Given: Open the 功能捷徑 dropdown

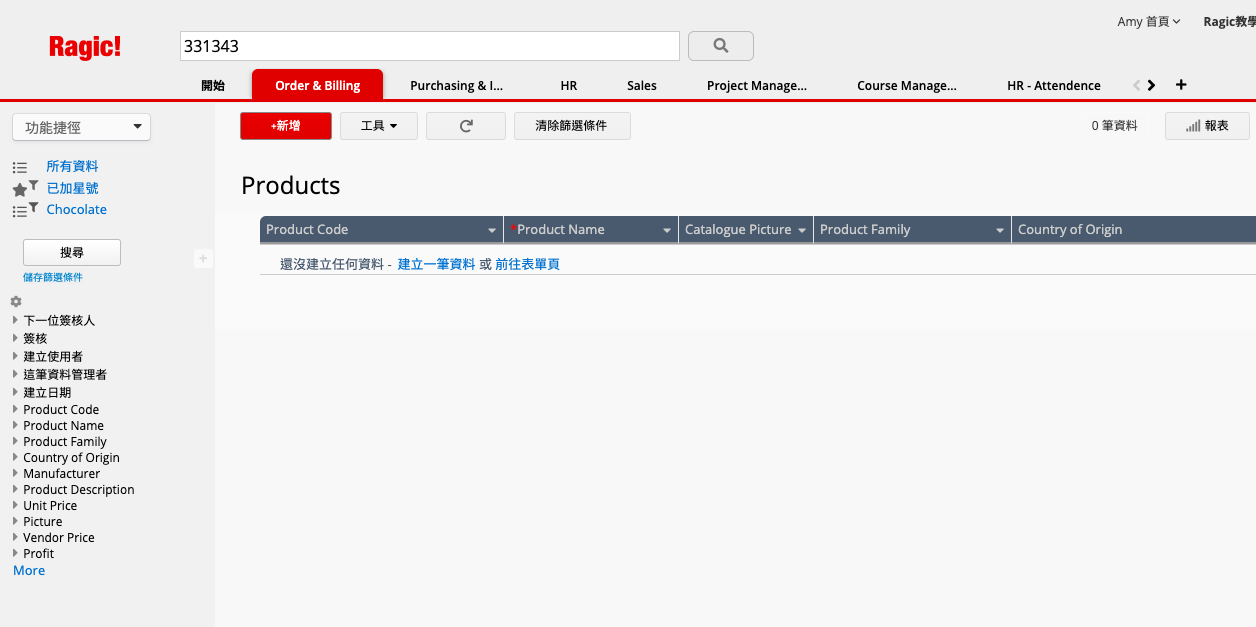Looking at the screenshot, I should [x=81, y=127].
